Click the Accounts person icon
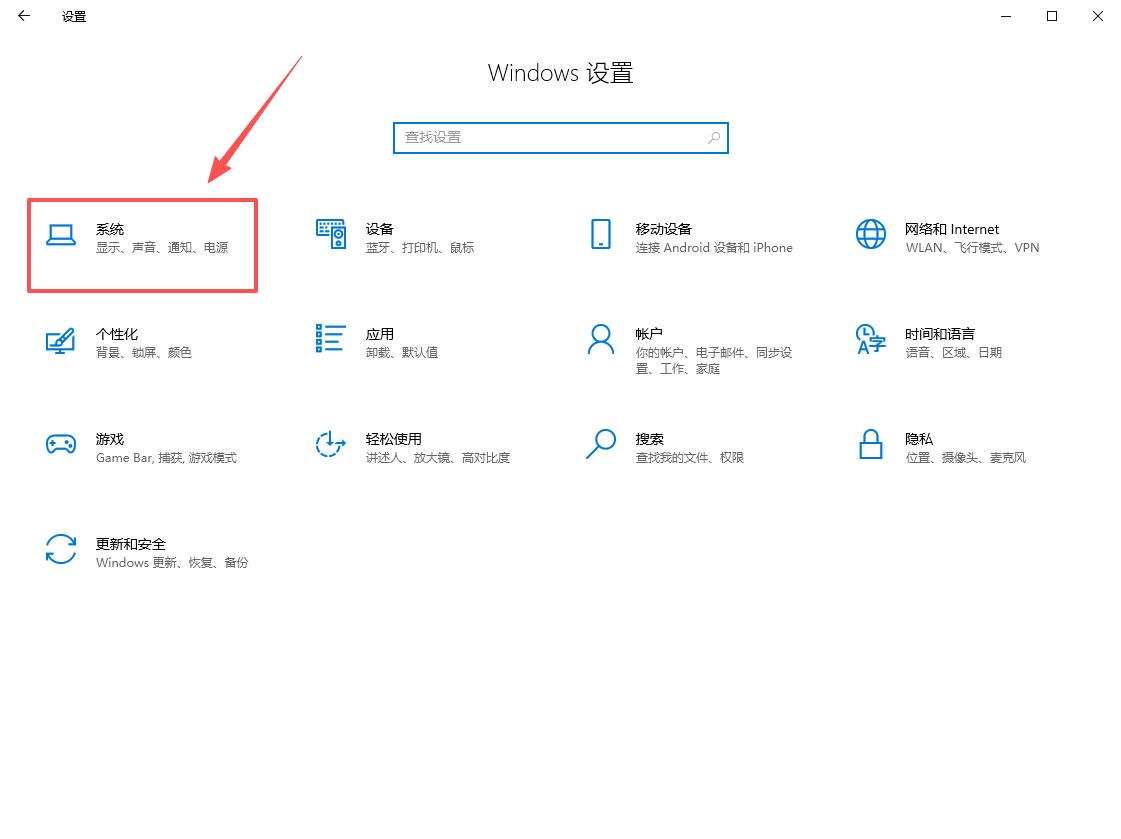This screenshot has width=1121, height=839. pos(601,339)
